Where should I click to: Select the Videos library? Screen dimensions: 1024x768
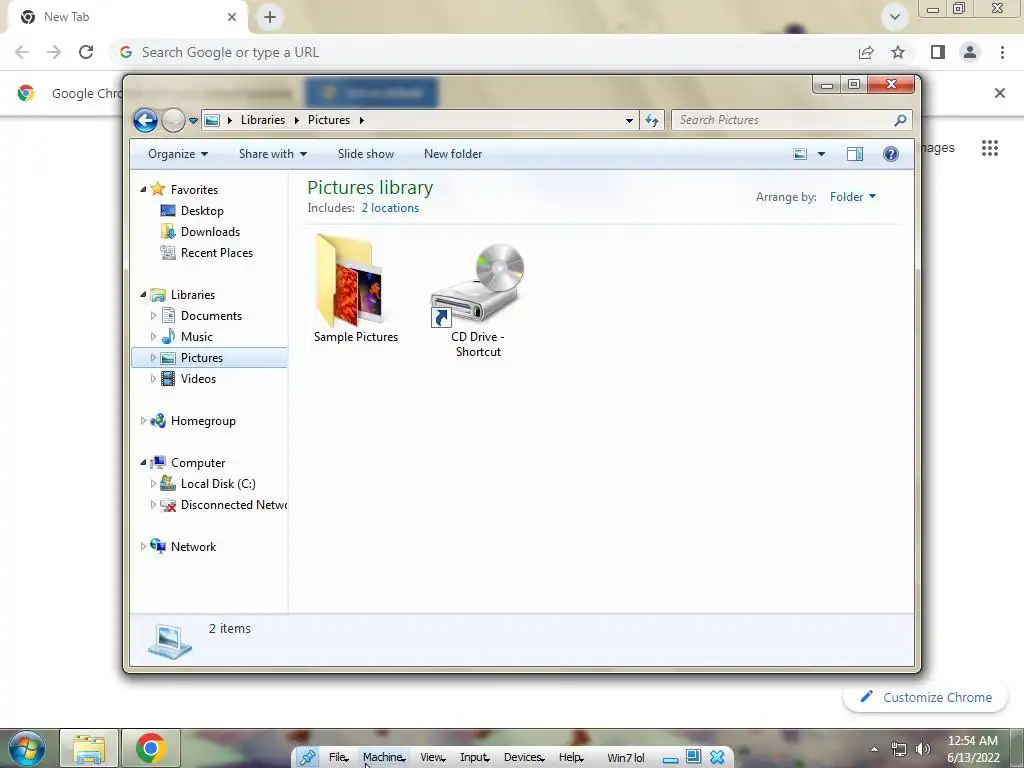(198, 379)
